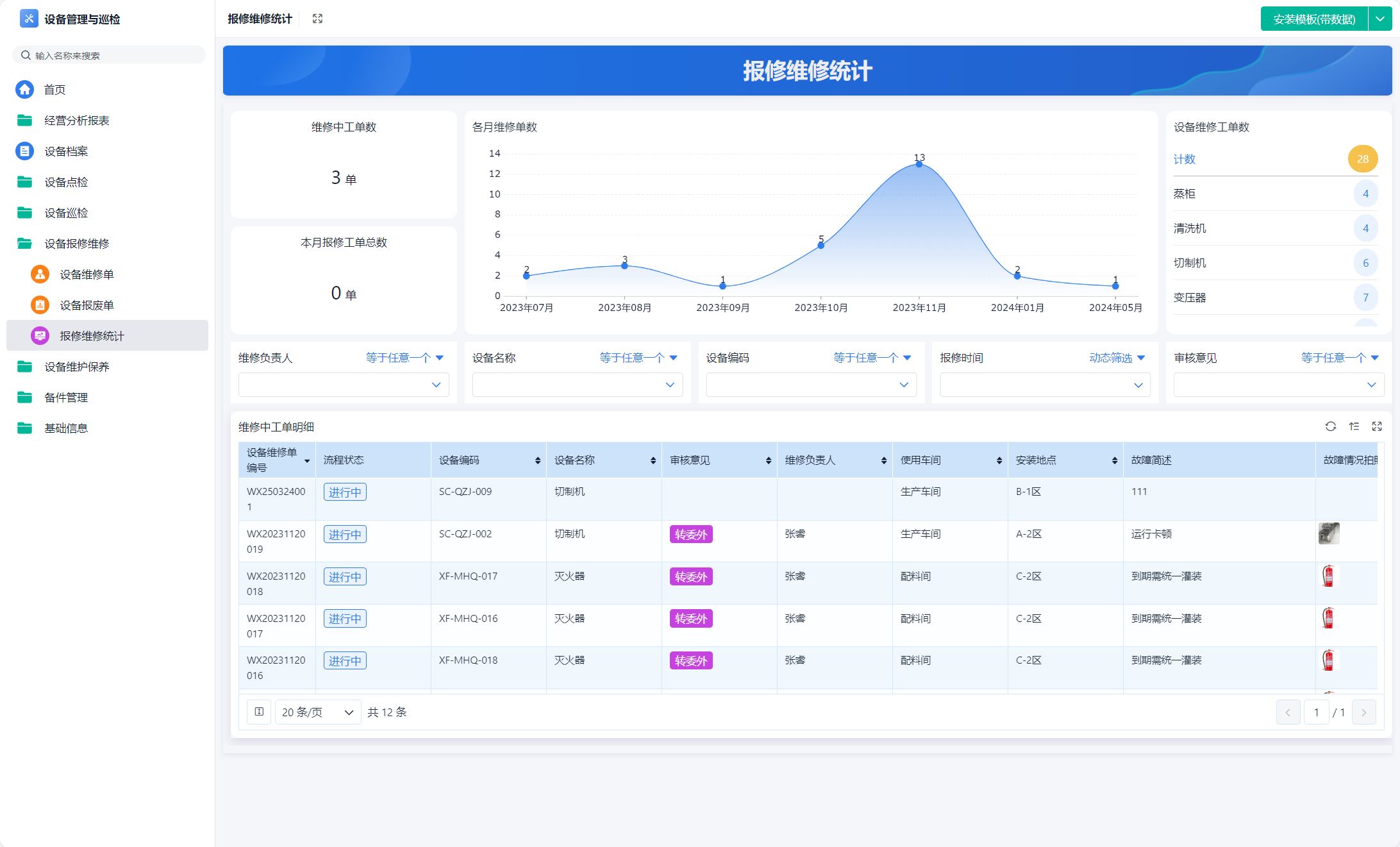Open fault photo thumbnail for WX20231120019

tap(1328, 533)
